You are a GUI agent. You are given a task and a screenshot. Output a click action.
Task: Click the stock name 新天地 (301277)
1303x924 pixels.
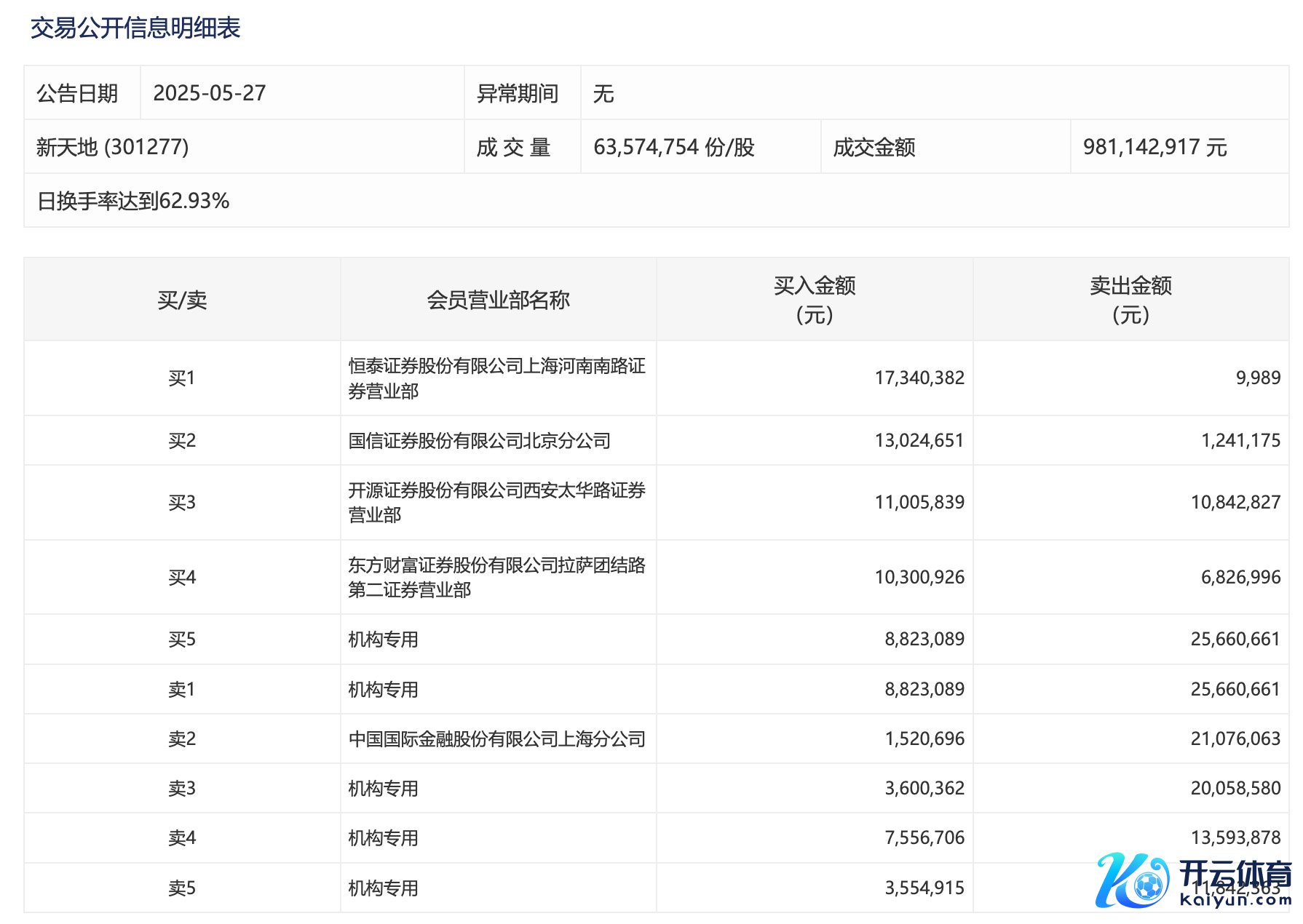(113, 147)
